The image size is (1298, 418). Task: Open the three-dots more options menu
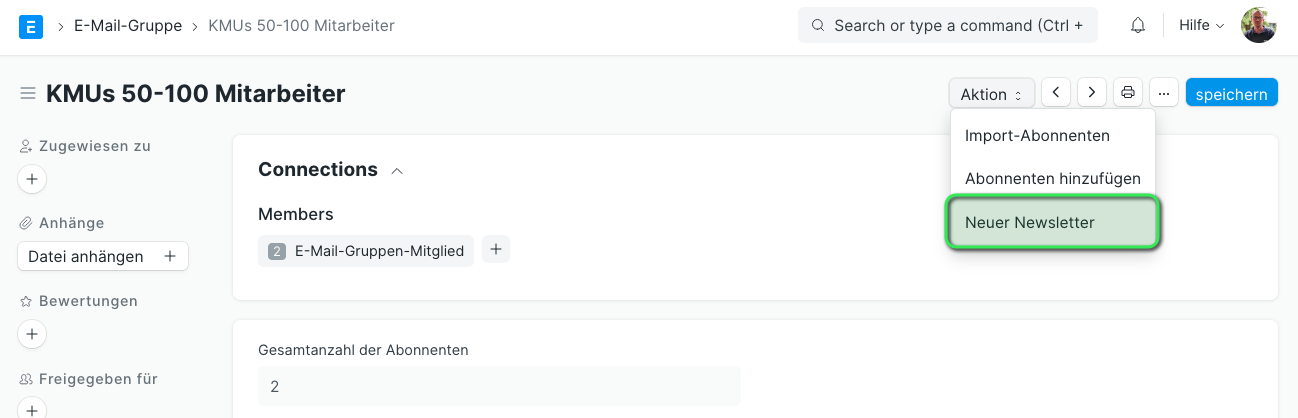click(1164, 93)
